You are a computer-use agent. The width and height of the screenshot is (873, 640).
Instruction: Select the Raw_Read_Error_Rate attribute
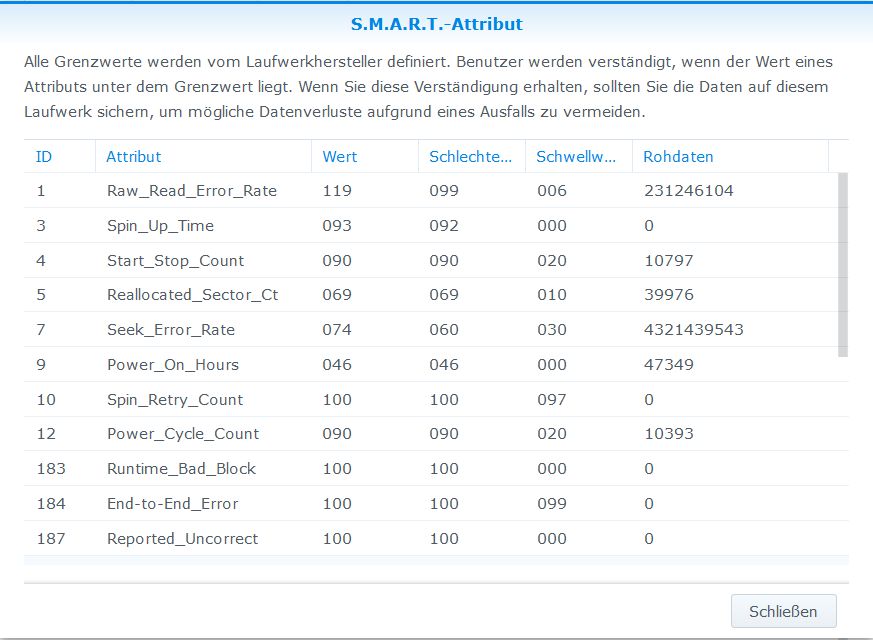click(192, 191)
